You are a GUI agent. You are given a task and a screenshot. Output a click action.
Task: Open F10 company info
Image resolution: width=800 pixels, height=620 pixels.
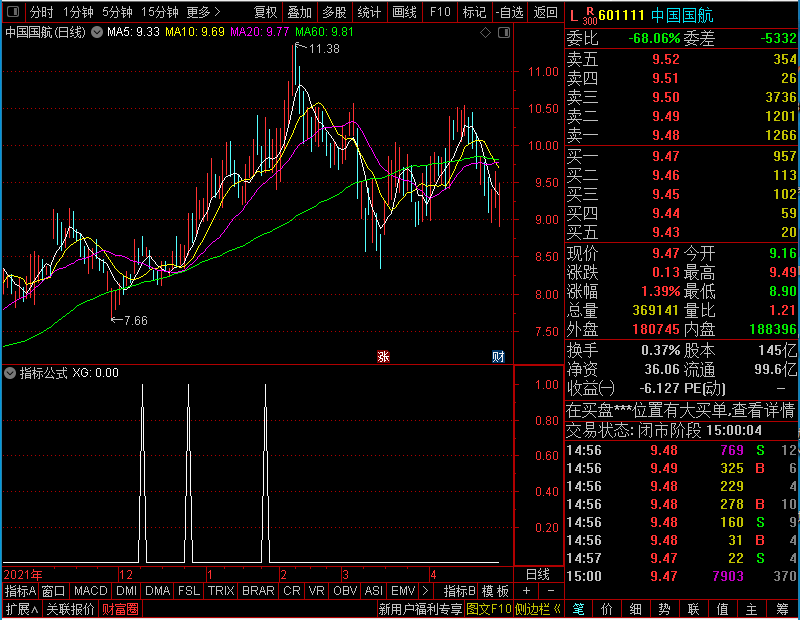pyautogui.click(x=440, y=12)
